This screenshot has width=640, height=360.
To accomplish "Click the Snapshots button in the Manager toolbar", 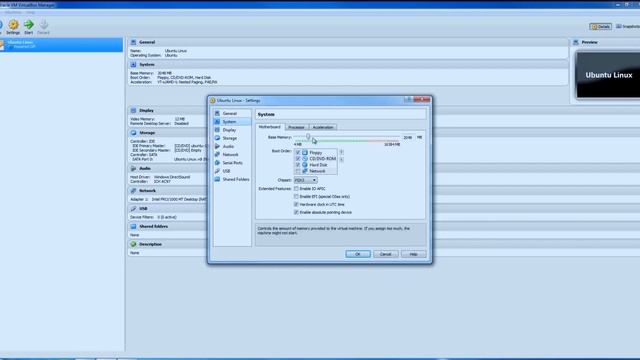I will pos(628,27).
